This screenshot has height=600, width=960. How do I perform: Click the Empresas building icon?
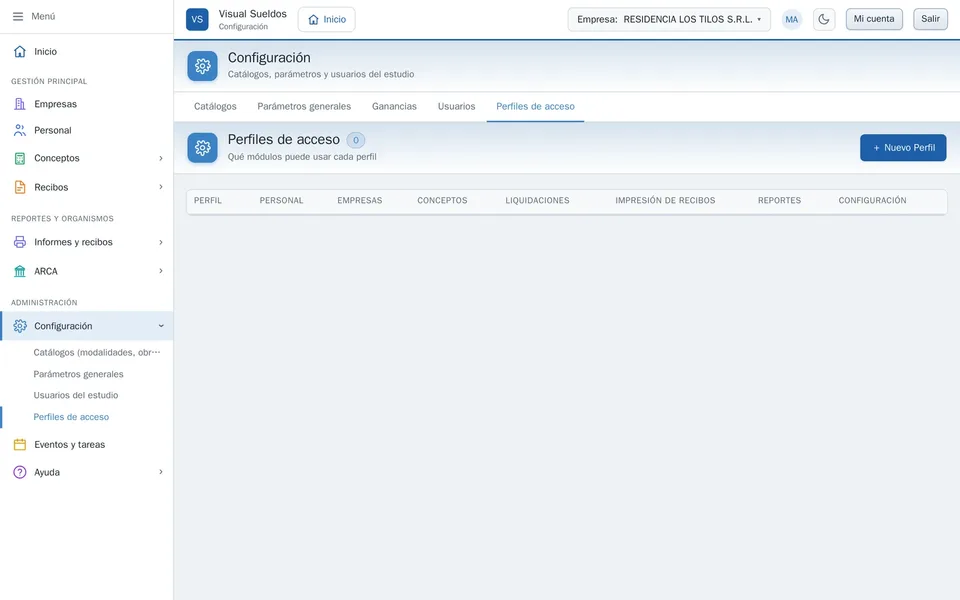pos(20,104)
